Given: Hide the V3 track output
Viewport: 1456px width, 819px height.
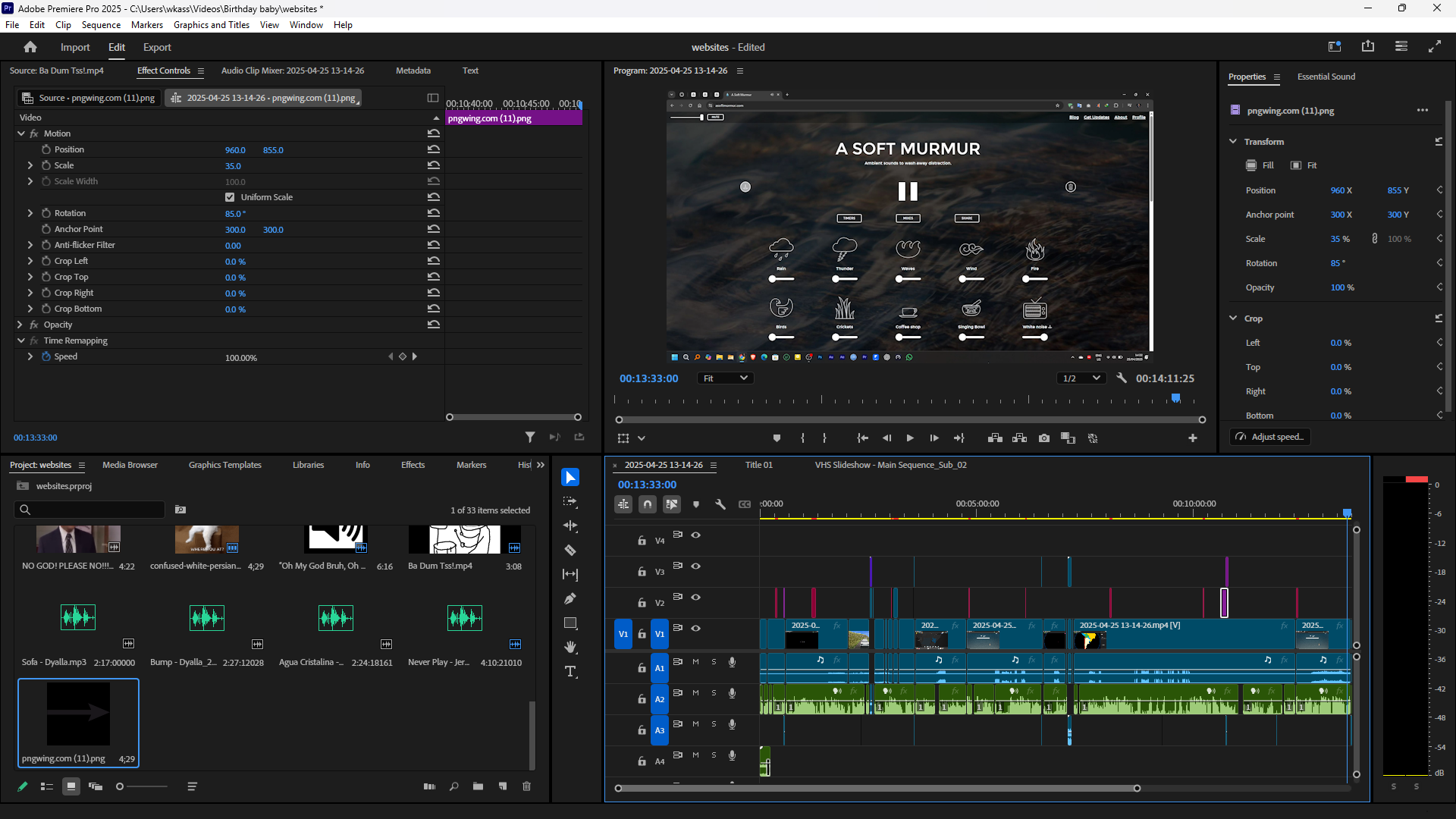Looking at the screenshot, I should click(x=697, y=566).
